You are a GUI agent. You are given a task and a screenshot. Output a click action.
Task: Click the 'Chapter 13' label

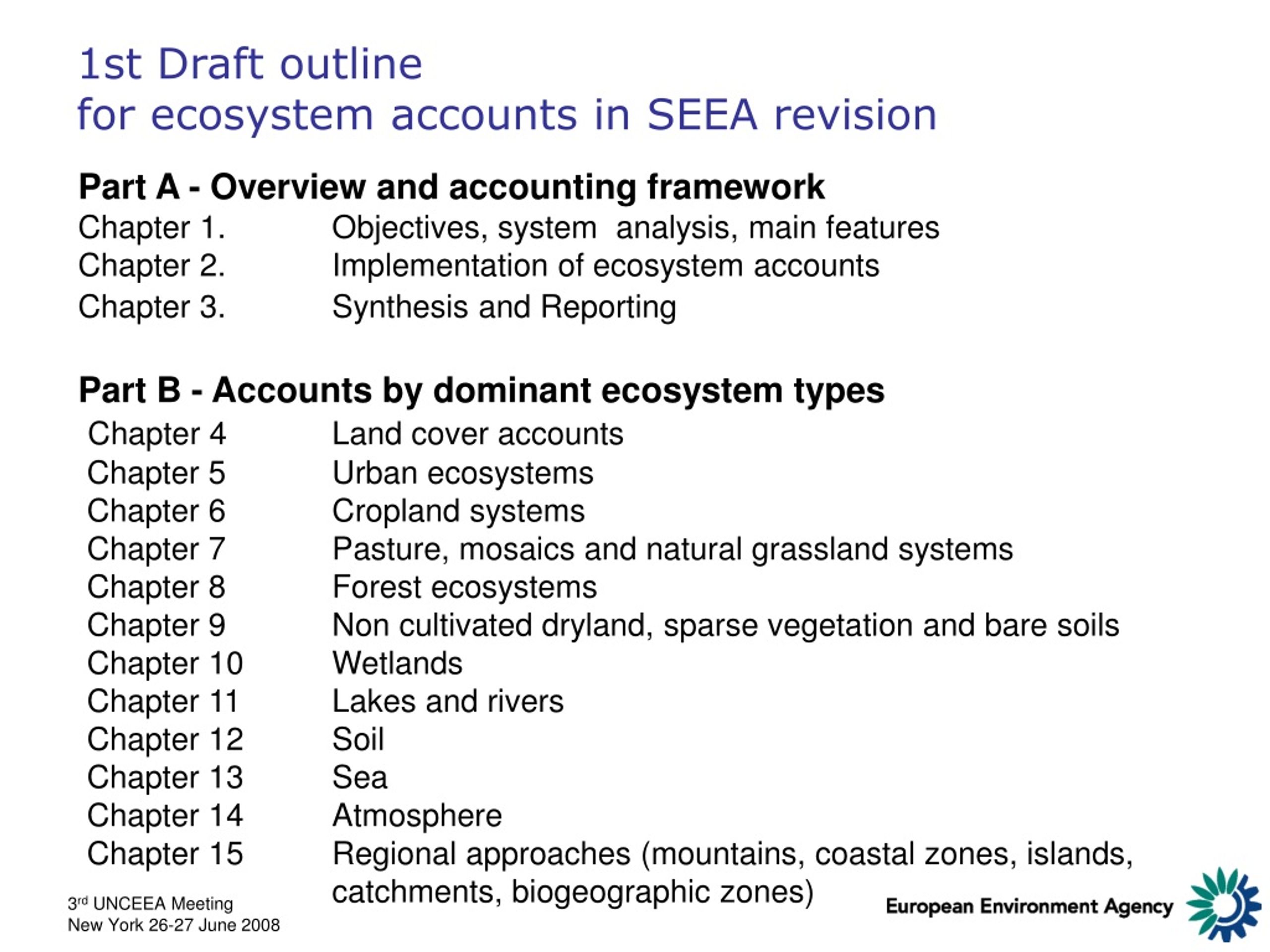[165, 778]
